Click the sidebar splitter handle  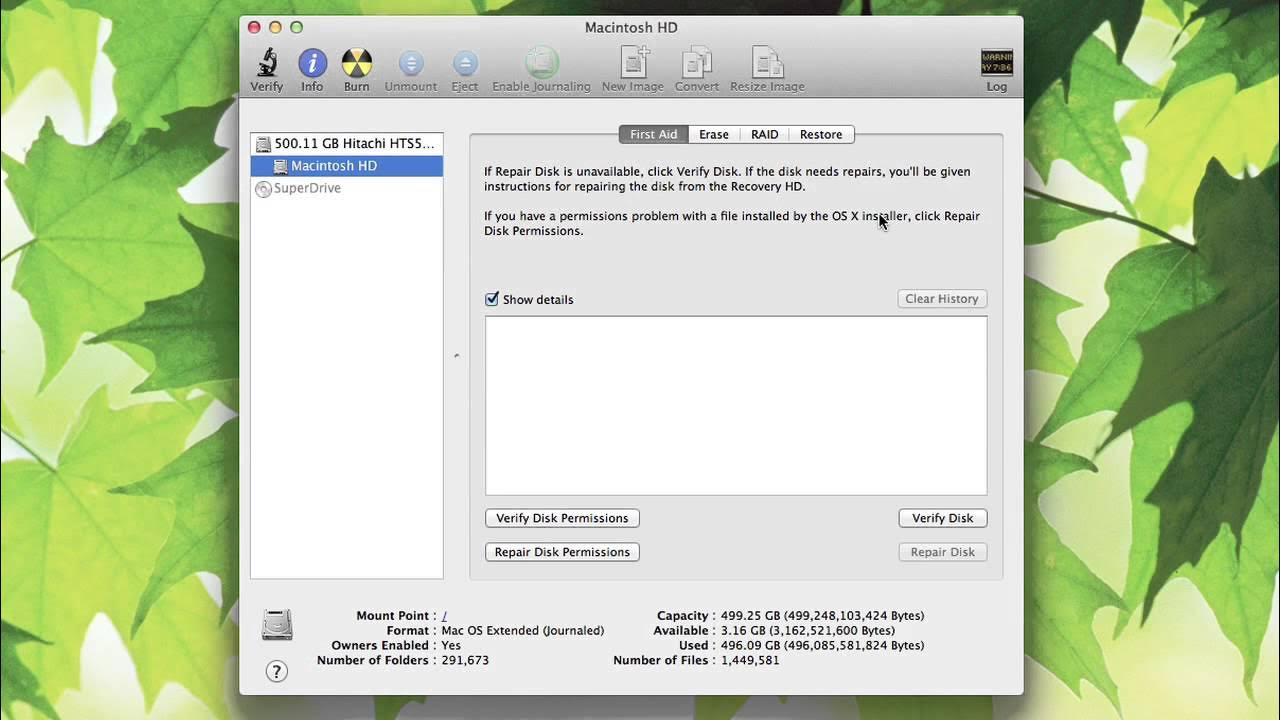click(x=456, y=355)
